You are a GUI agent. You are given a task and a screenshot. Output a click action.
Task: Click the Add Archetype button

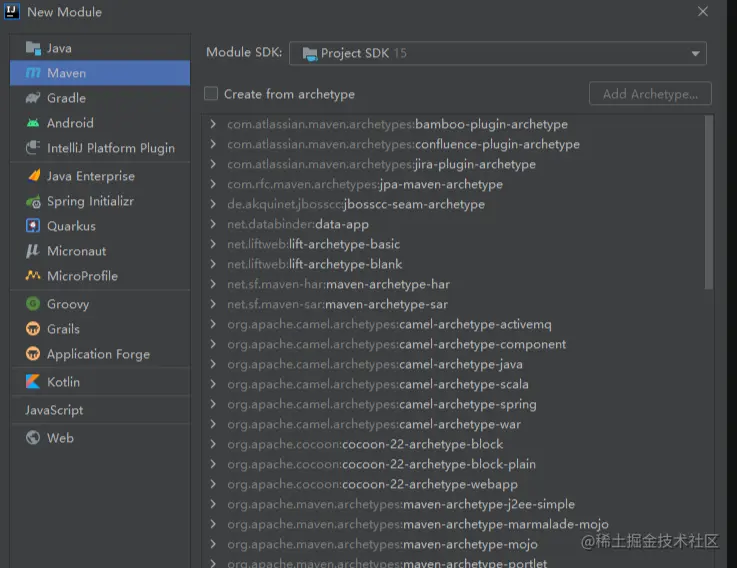coord(650,94)
